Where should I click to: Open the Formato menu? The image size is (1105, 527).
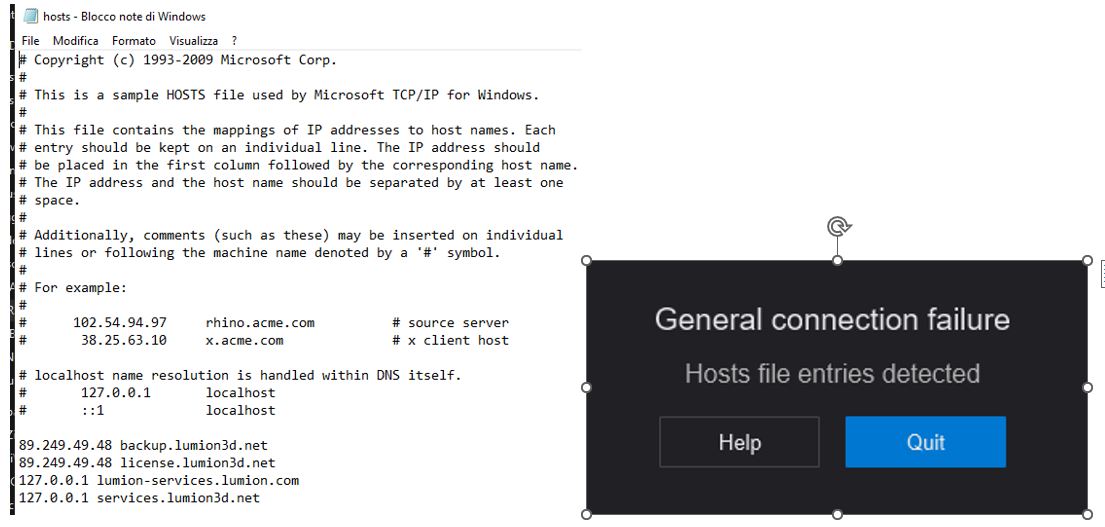pos(134,41)
